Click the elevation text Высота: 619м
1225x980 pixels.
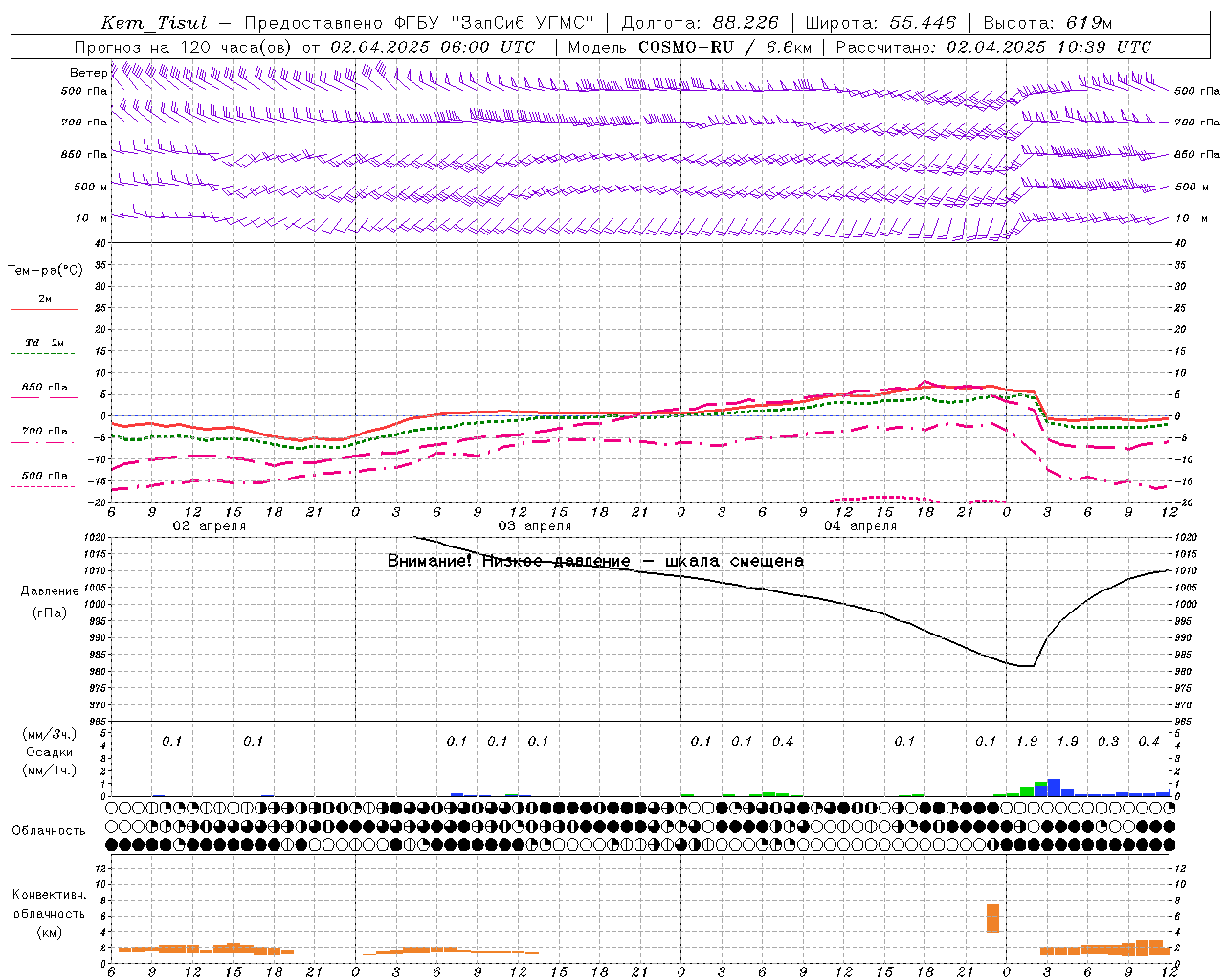click(1048, 23)
